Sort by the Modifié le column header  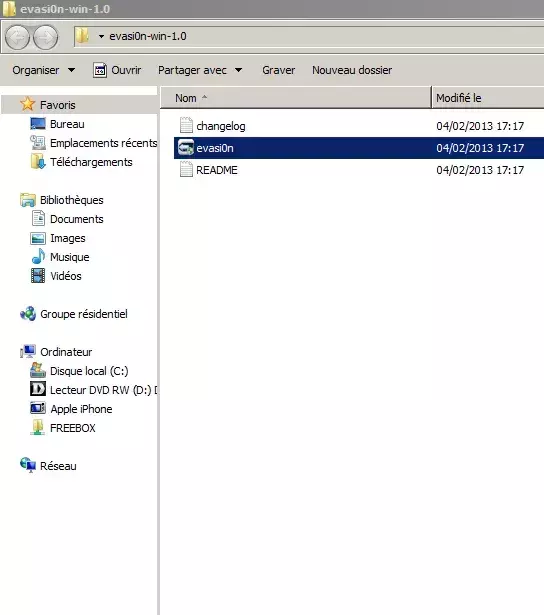click(x=488, y=98)
